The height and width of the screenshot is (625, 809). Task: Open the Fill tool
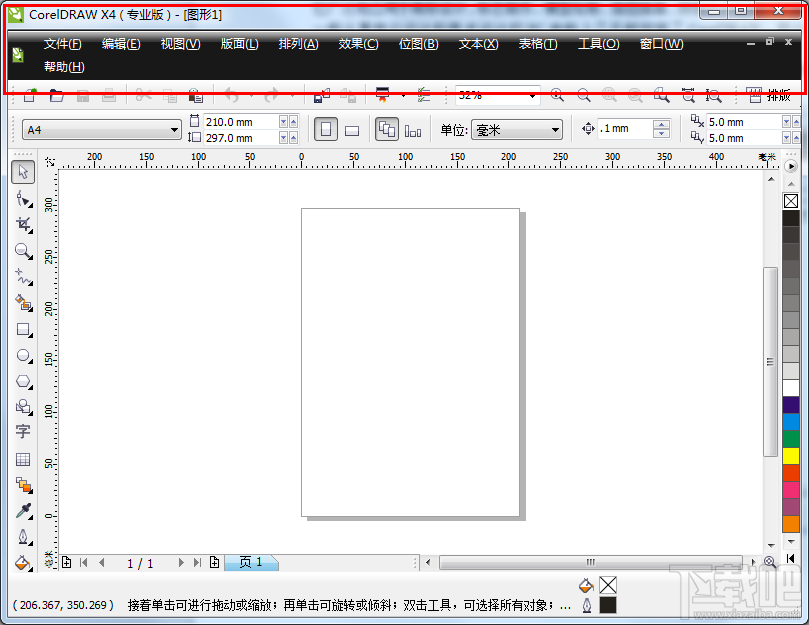(x=23, y=563)
